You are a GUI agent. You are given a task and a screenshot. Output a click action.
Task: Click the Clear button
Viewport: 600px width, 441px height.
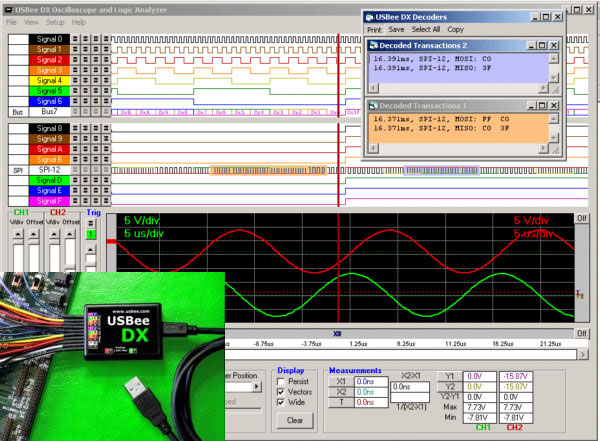pos(295,420)
